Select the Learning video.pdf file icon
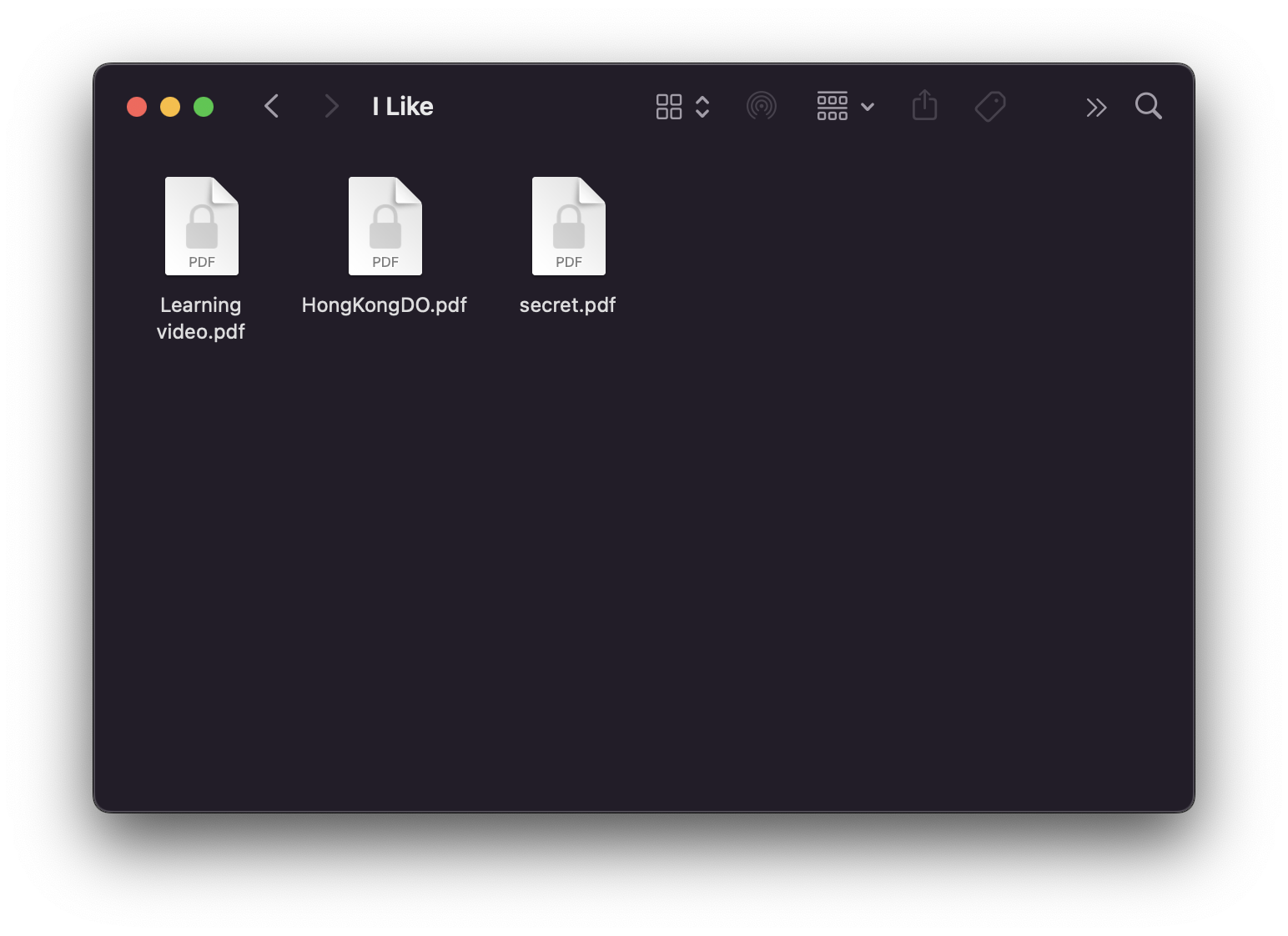Screen dimensions: 1288x936 (202, 226)
